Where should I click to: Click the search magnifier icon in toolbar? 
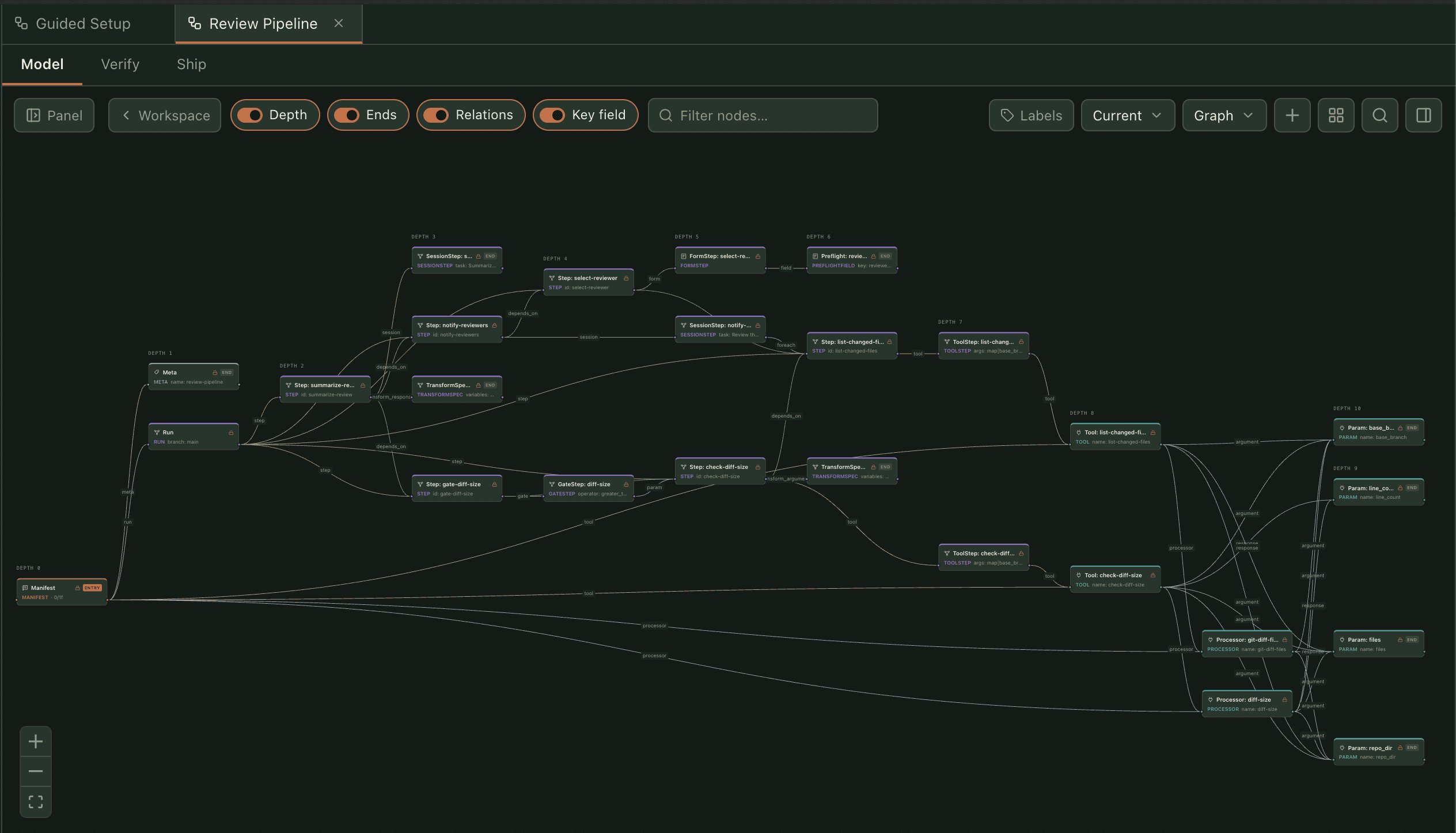pos(1379,116)
